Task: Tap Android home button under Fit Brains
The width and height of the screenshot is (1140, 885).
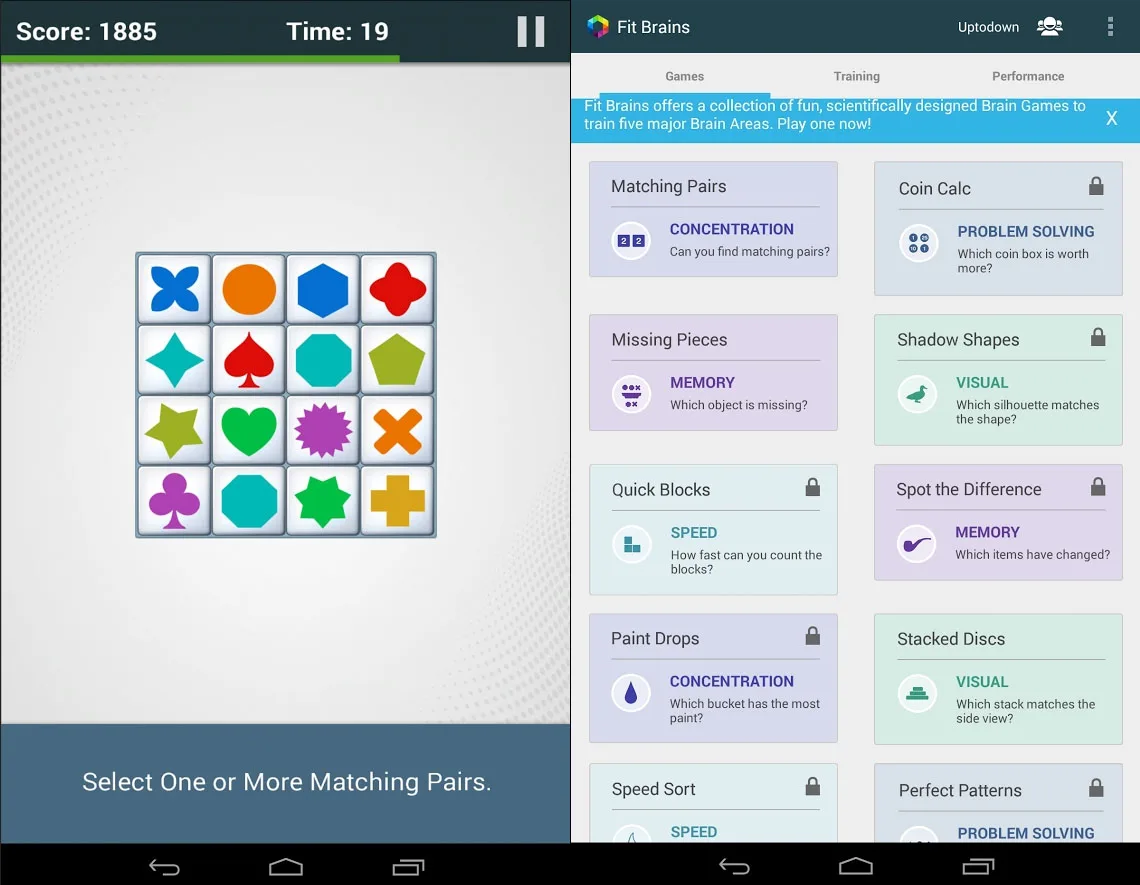Action: coord(856,867)
